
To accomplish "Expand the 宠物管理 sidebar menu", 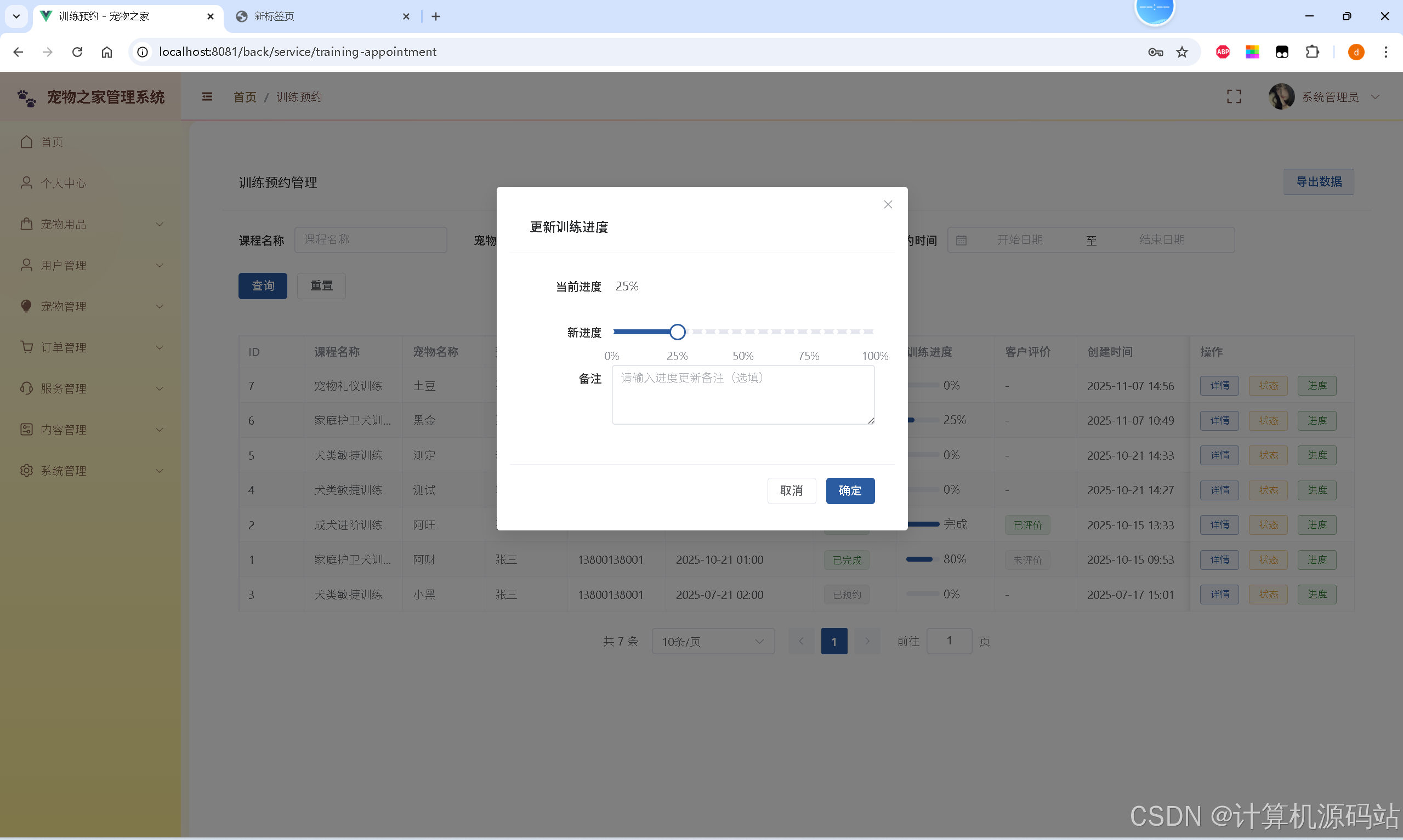I will pyautogui.click(x=90, y=306).
